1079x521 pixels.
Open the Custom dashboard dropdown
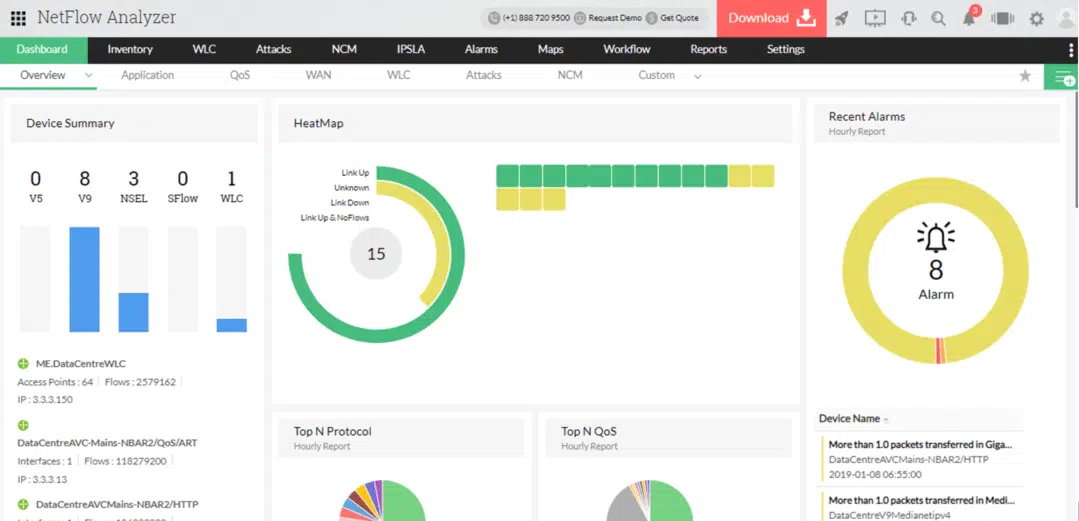tap(697, 76)
